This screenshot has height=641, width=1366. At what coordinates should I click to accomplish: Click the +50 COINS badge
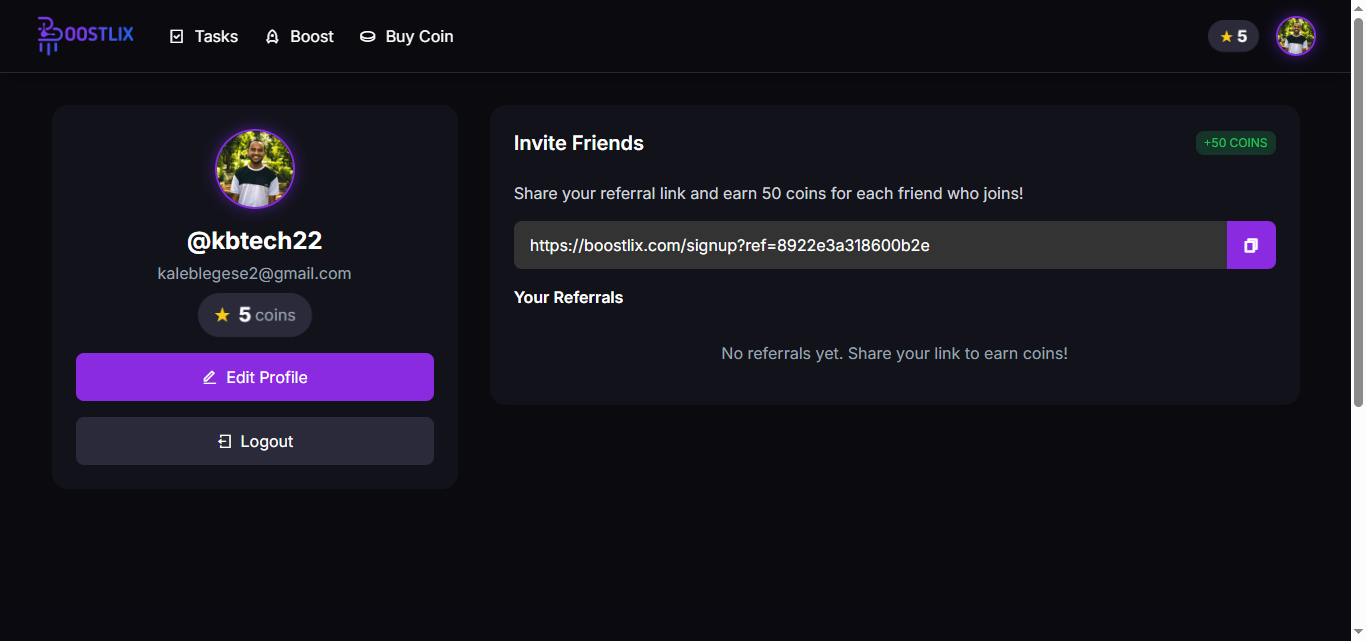1235,143
